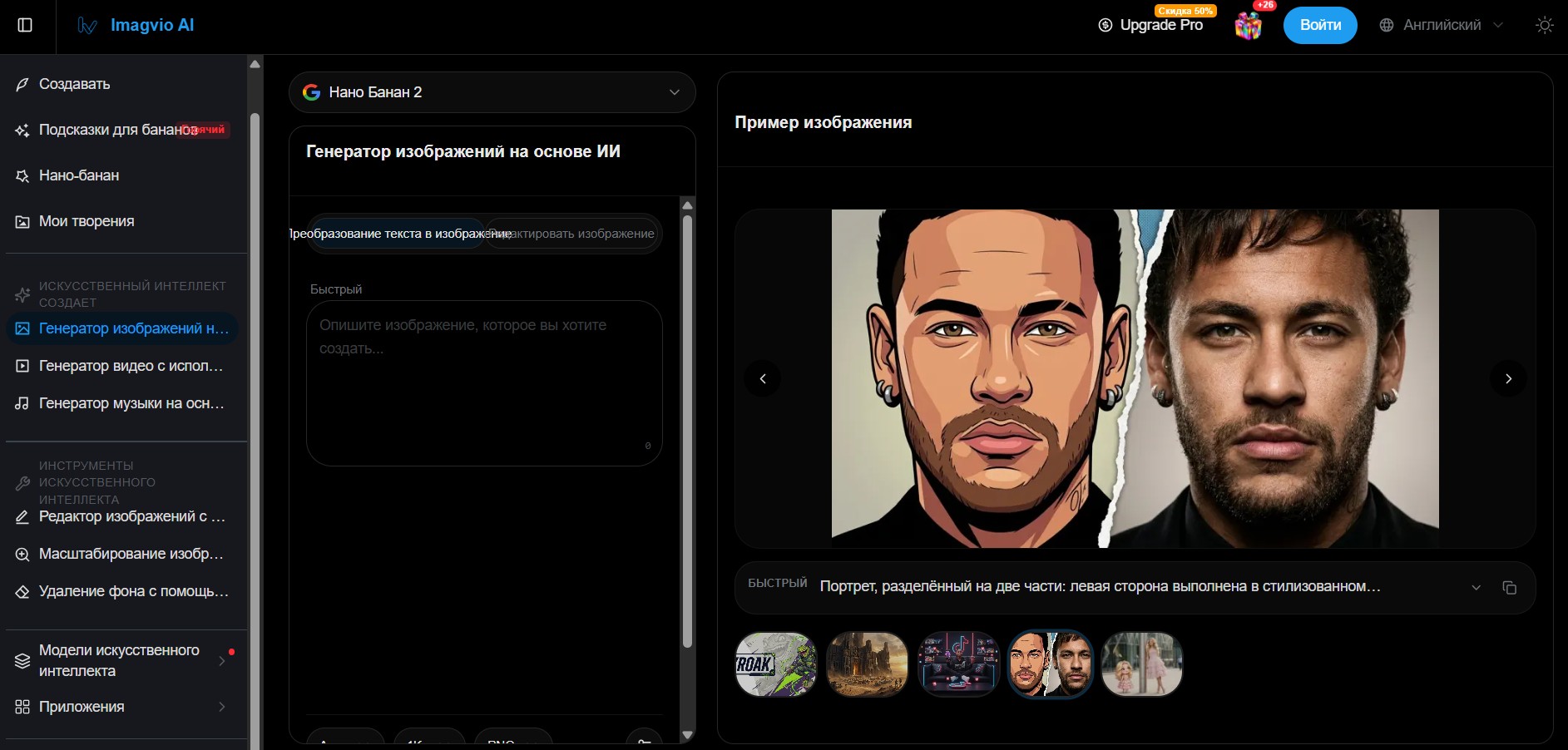Open the Нано Банан 2 model dropdown
Image resolution: width=1568 pixels, height=750 pixels.
click(x=492, y=92)
